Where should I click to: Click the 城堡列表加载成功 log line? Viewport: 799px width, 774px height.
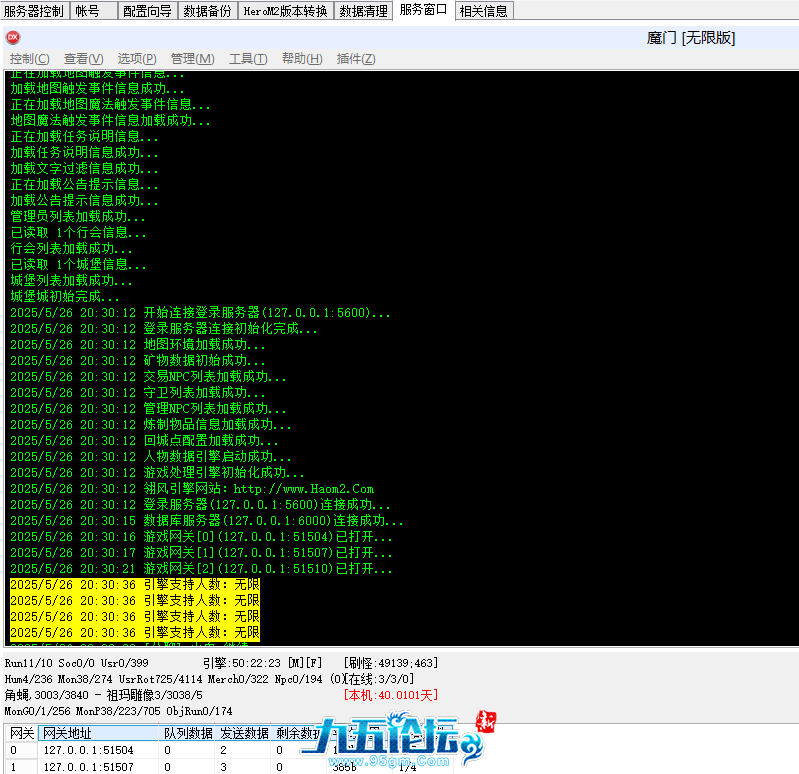coord(71,280)
